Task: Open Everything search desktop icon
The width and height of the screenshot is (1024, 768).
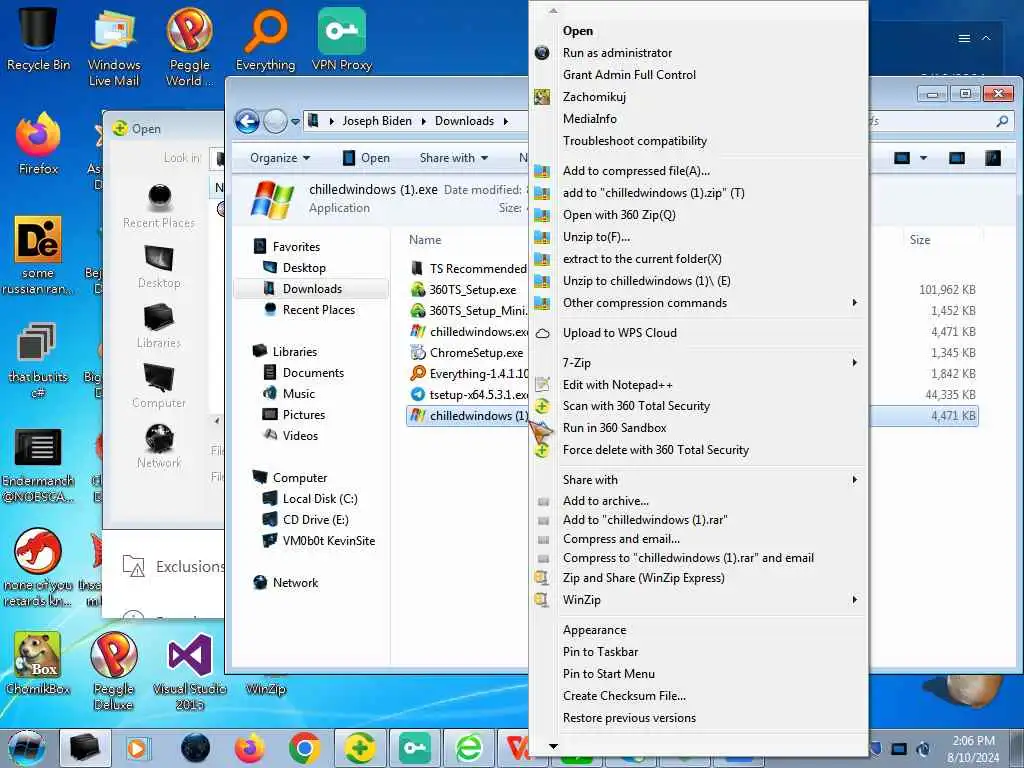Action: 265,38
